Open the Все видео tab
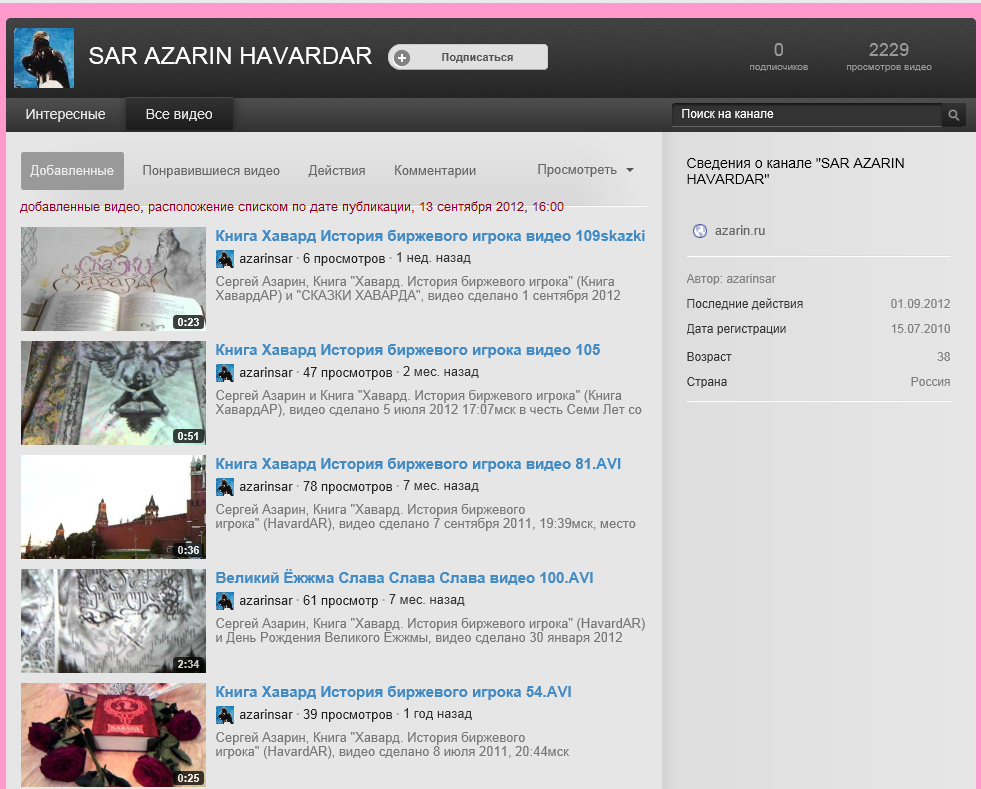The width and height of the screenshot is (981, 789). click(x=179, y=115)
